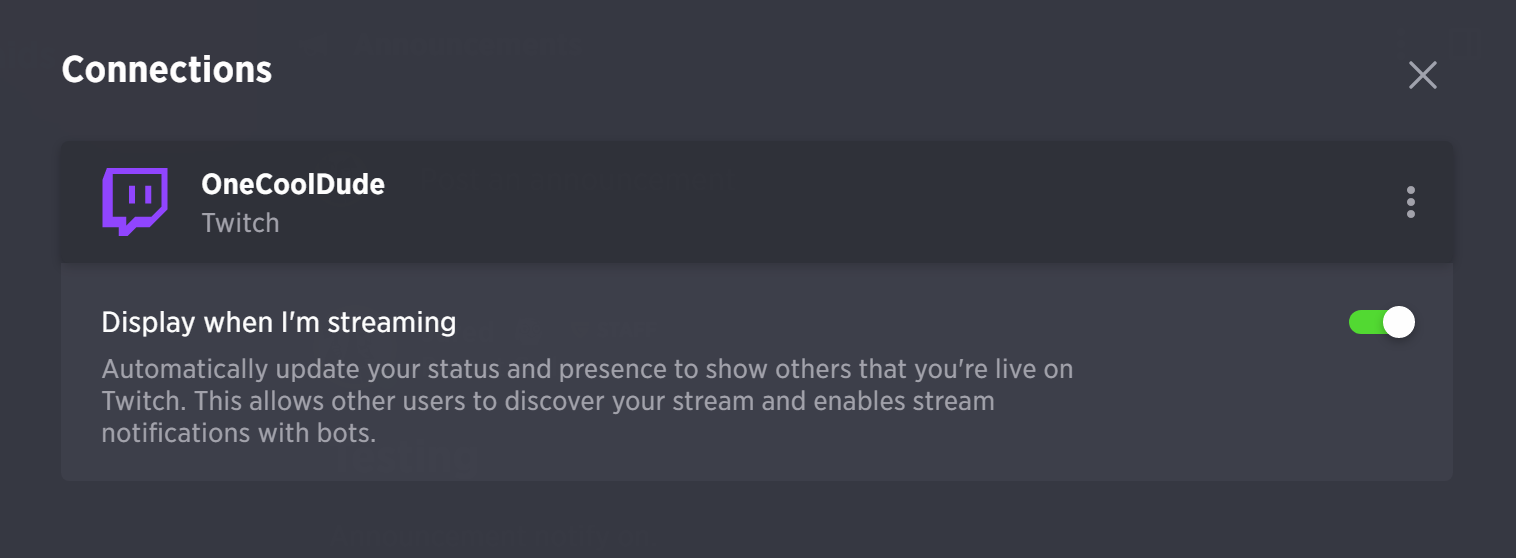The width and height of the screenshot is (1516, 558).
Task: Toggle off Display when I'm streaming
Action: 1381,322
